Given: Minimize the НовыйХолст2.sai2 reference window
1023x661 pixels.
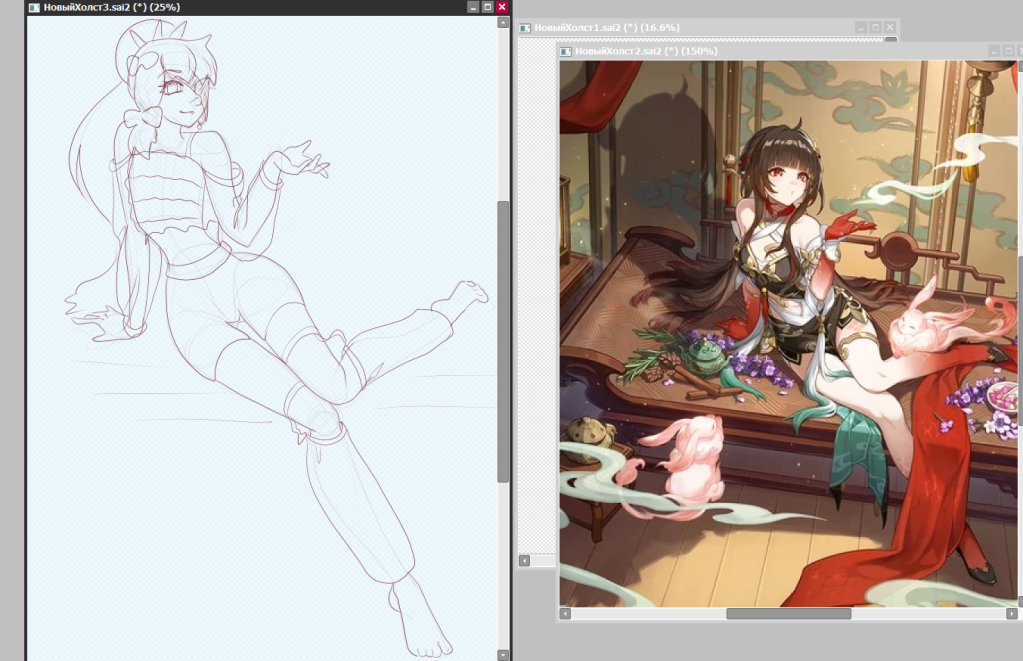Looking at the screenshot, I should coord(994,51).
